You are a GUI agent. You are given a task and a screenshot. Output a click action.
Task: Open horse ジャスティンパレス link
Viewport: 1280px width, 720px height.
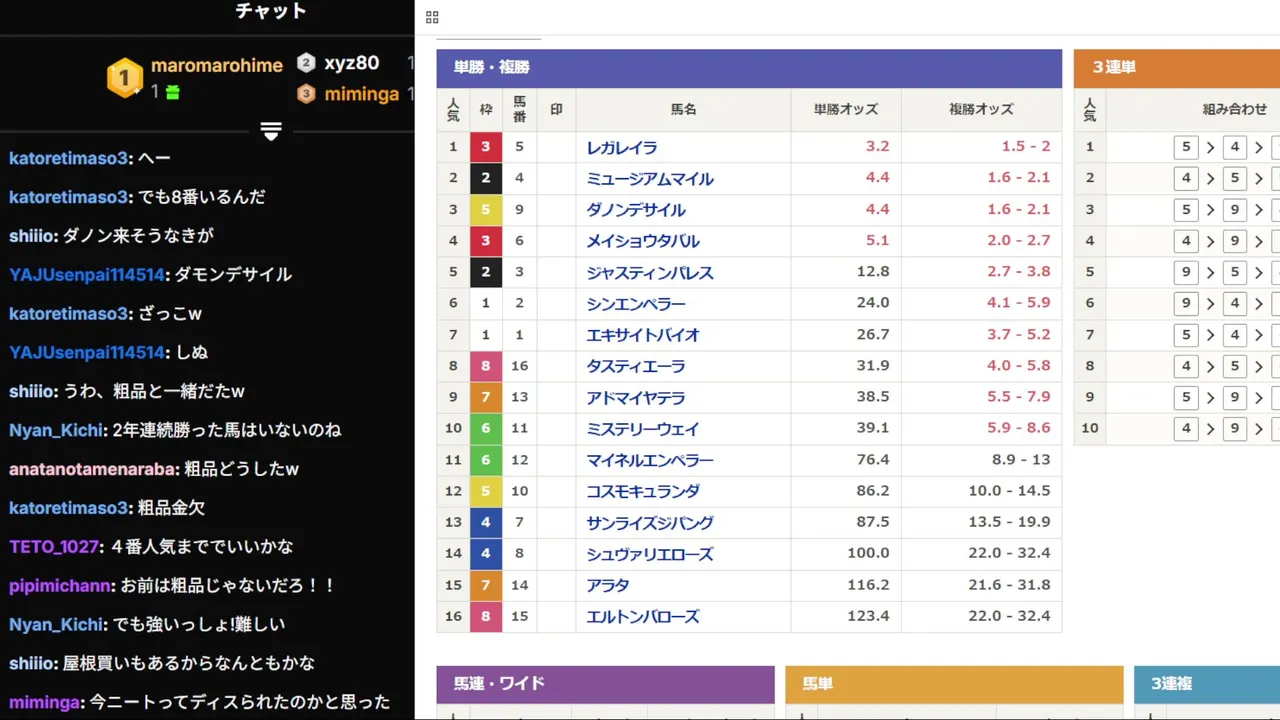650,273
